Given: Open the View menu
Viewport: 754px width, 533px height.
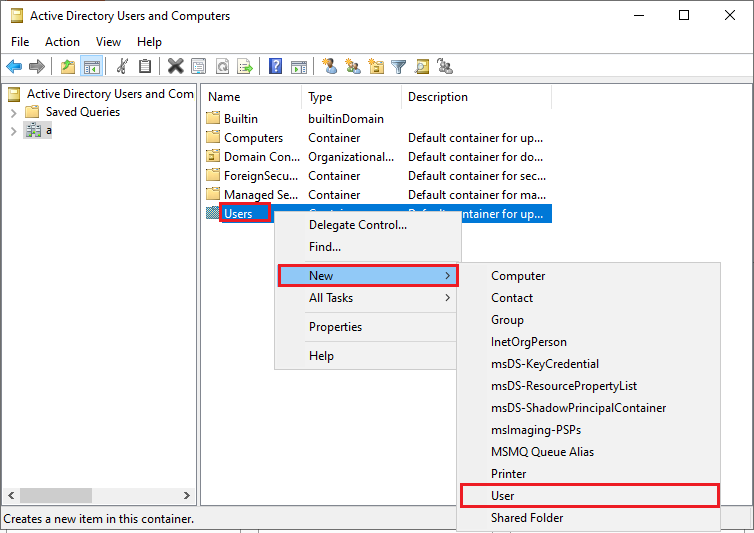Looking at the screenshot, I should point(108,42).
